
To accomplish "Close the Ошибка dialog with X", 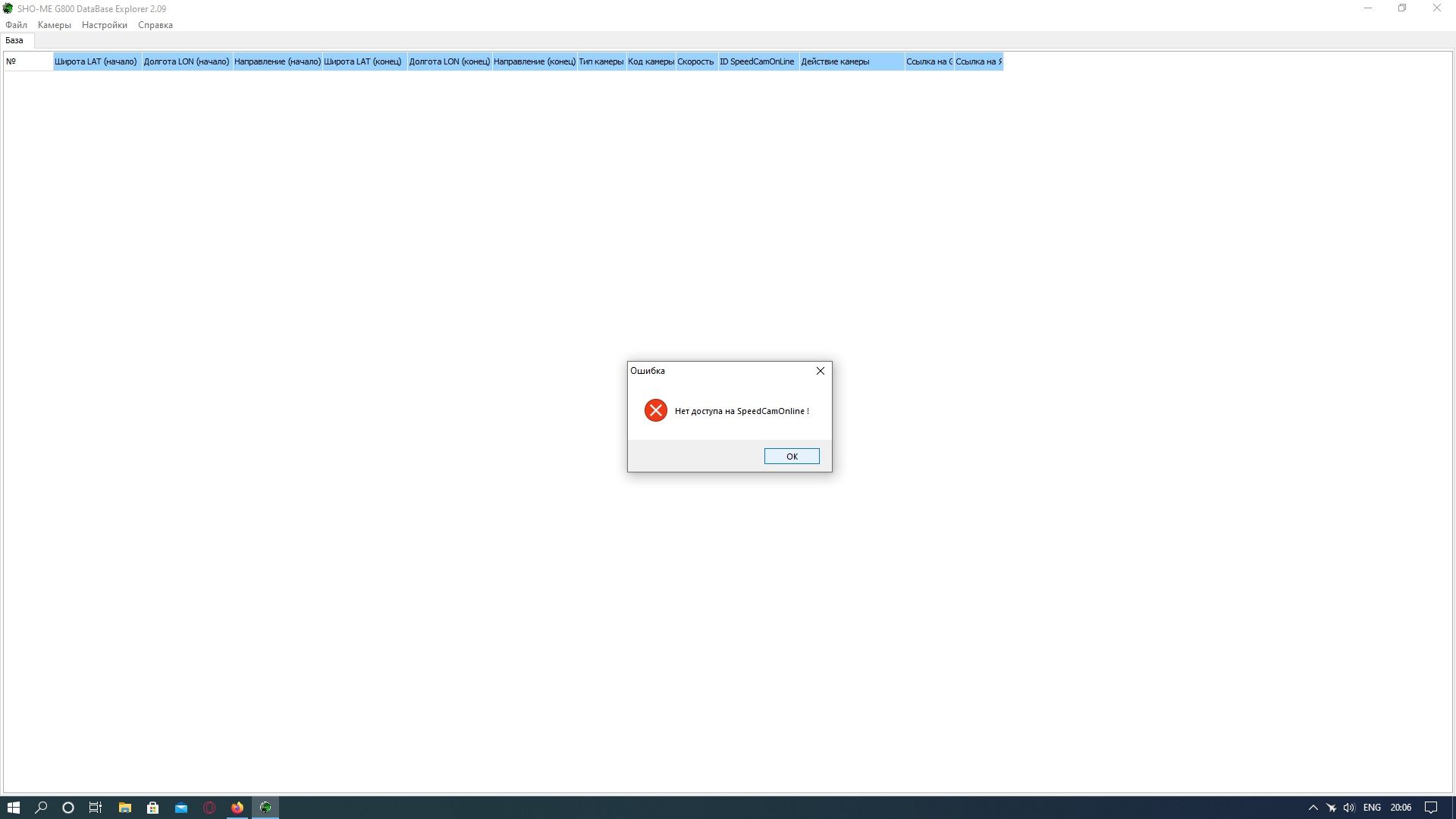I will point(820,371).
